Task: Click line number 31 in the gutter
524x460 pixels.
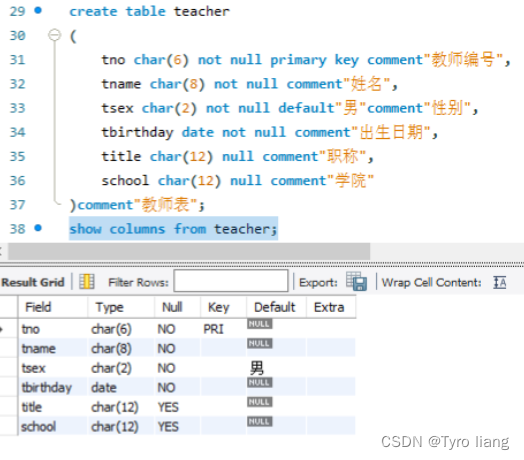Action: [x=17, y=60]
